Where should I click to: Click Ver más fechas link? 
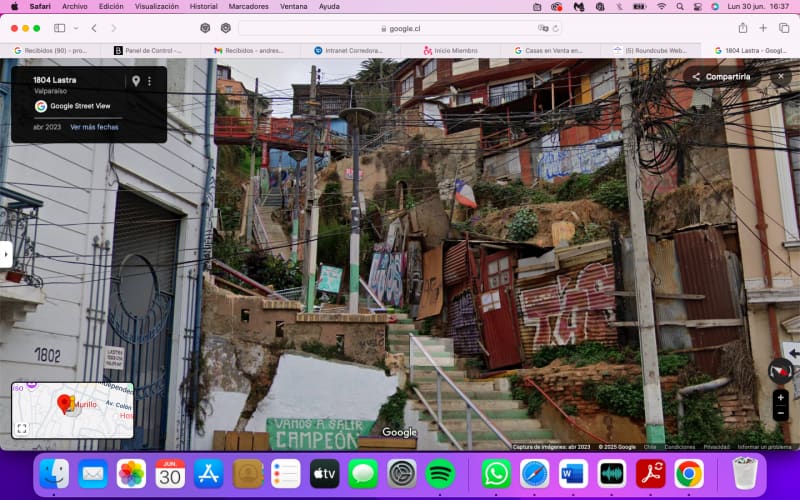[x=94, y=127]
